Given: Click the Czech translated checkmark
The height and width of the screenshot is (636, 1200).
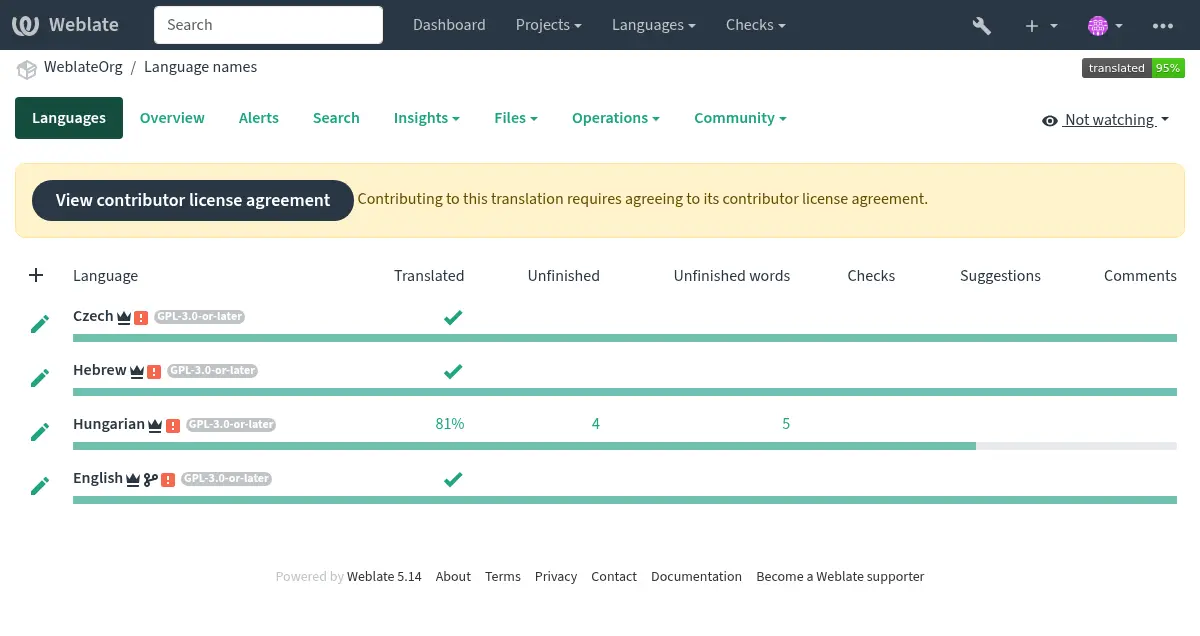Looking at the screenshot, I should pos(453,317).
